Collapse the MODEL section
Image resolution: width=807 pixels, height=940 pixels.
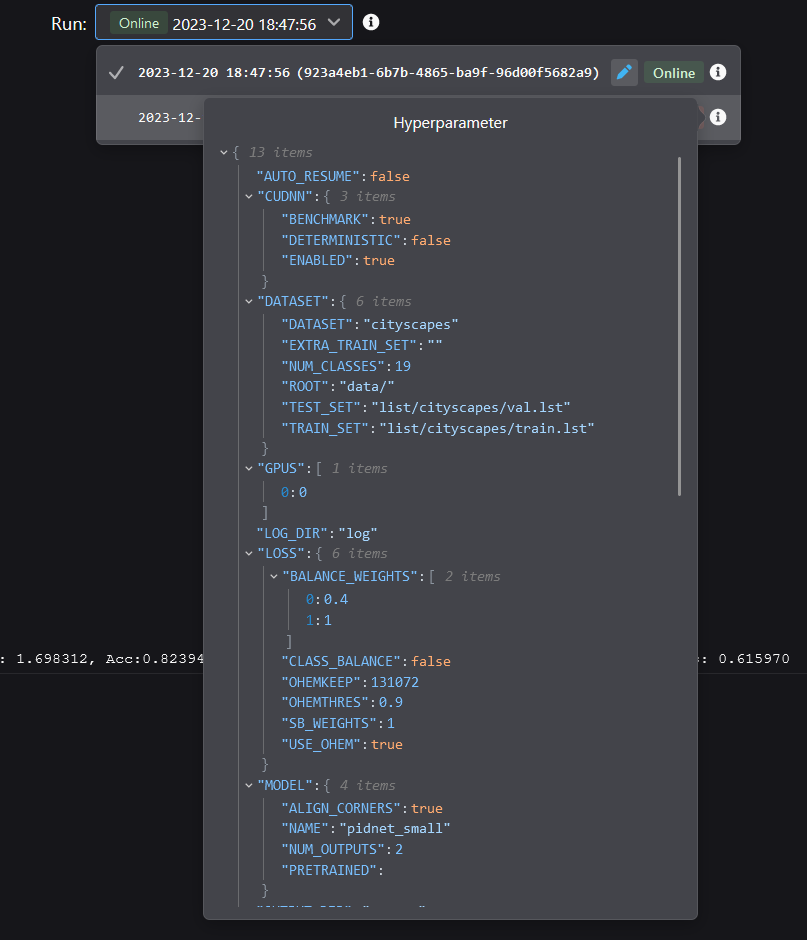pos(249,785)
